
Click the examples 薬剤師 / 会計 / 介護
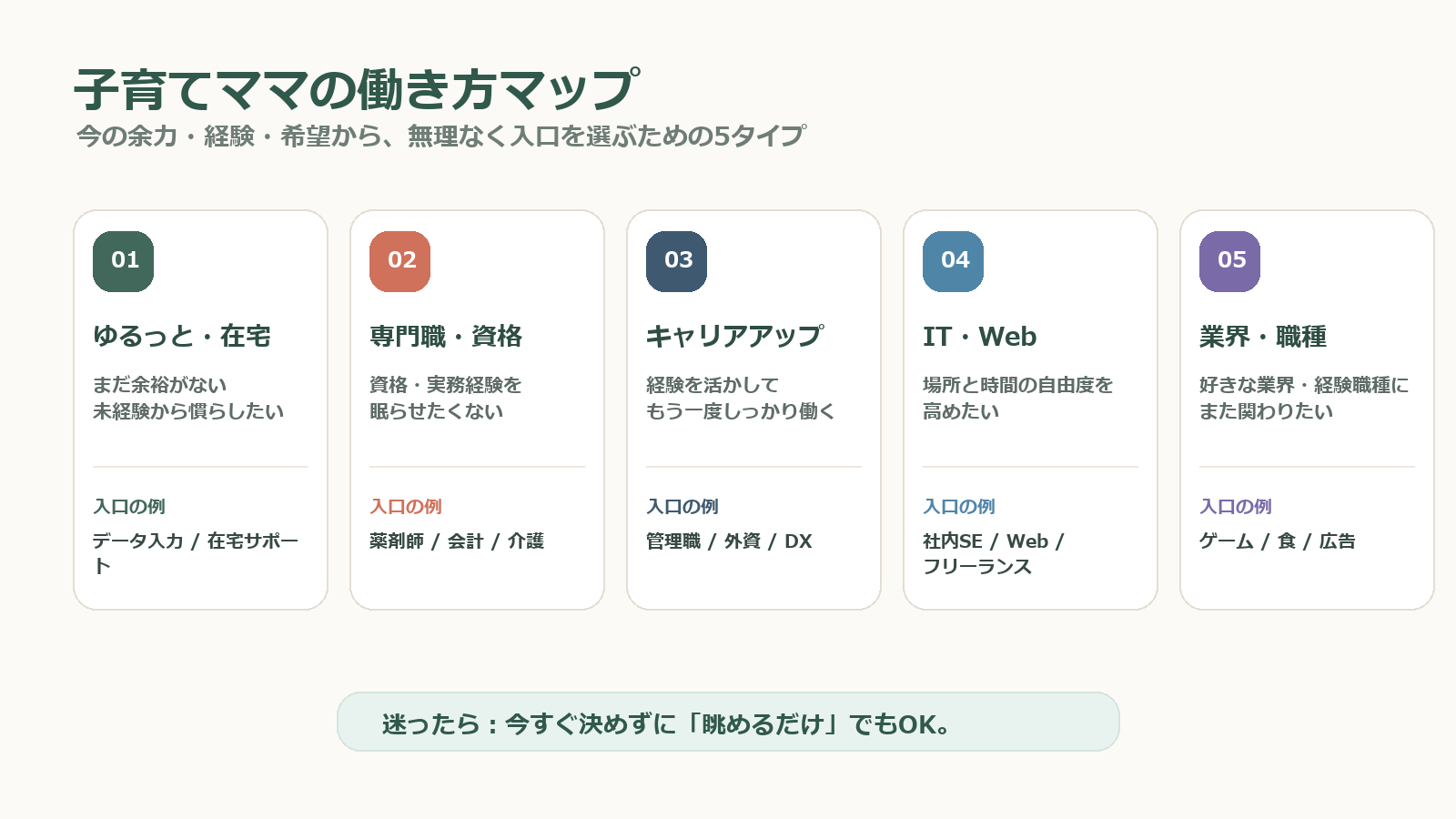[x=457, y=541]
